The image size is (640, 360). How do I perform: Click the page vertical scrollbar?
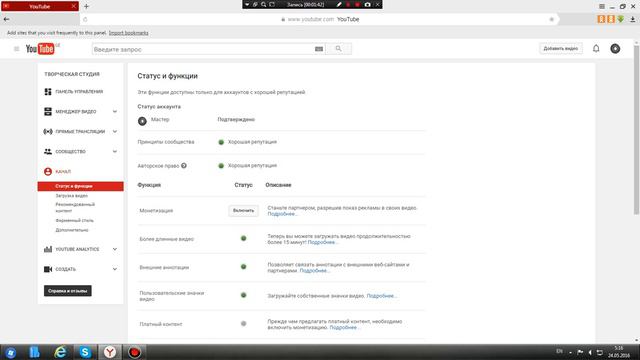[637, 131]
